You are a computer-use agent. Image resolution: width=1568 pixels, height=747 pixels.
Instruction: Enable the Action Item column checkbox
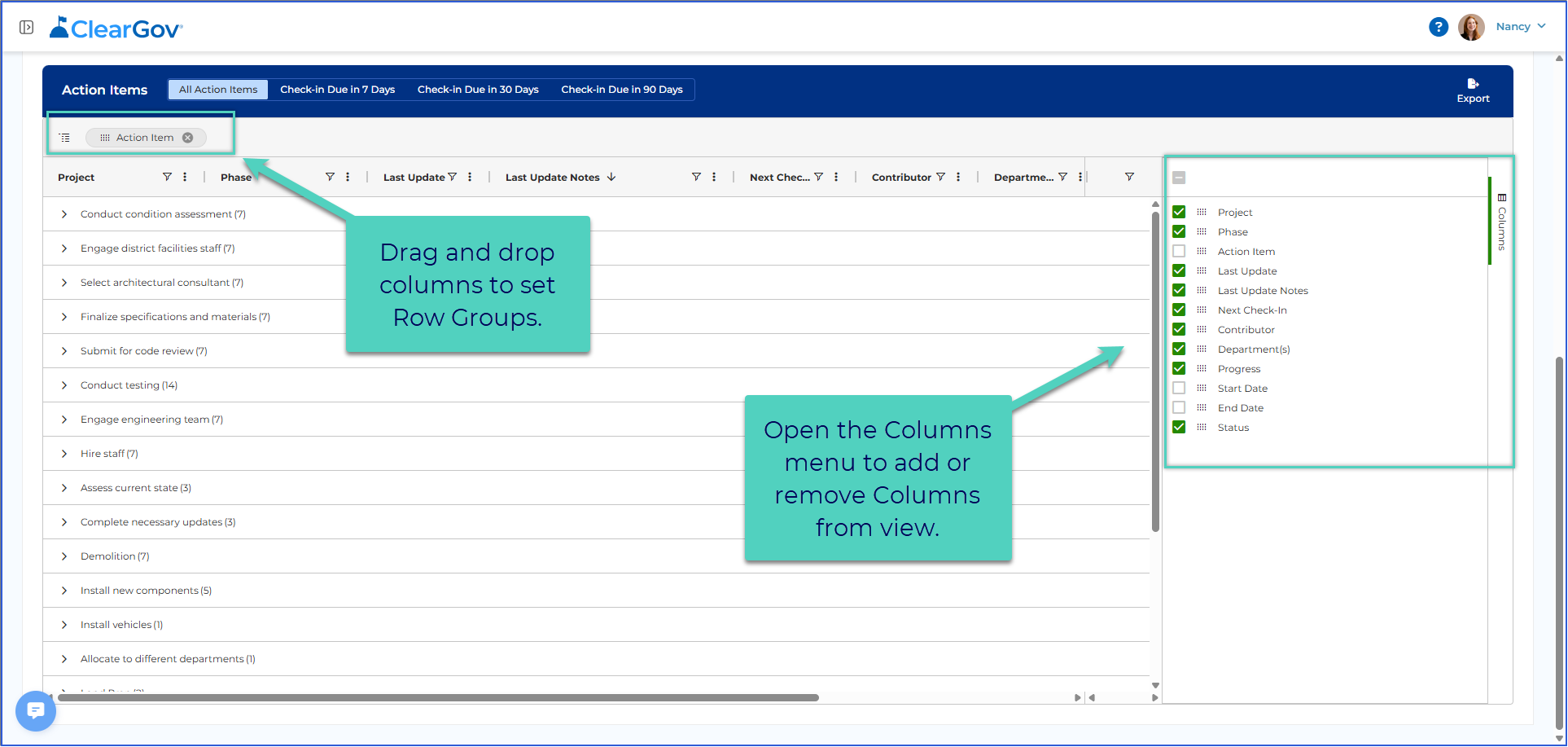coord(1179,251)
